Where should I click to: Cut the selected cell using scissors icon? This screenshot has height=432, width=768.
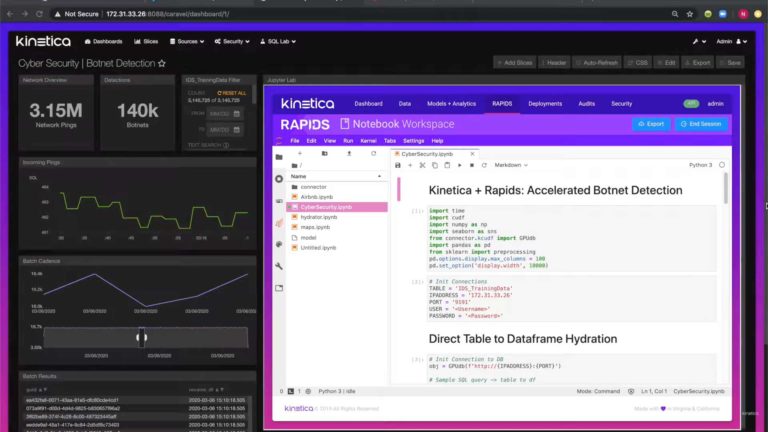pyautogui.click(x=420, y=165)
